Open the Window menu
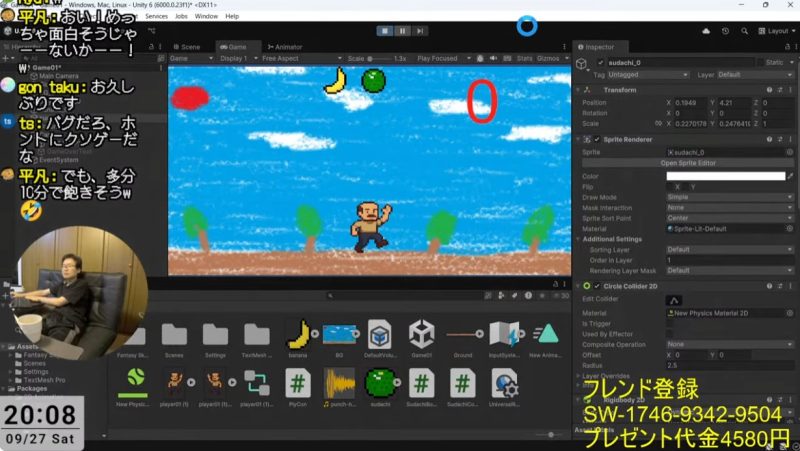 [206, 17]
